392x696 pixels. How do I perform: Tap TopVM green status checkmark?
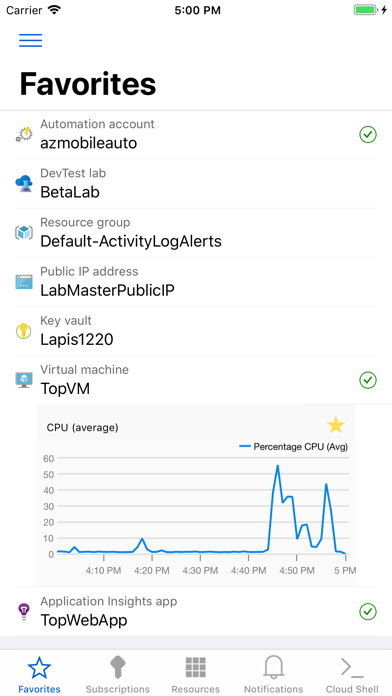tap(368, 380)
